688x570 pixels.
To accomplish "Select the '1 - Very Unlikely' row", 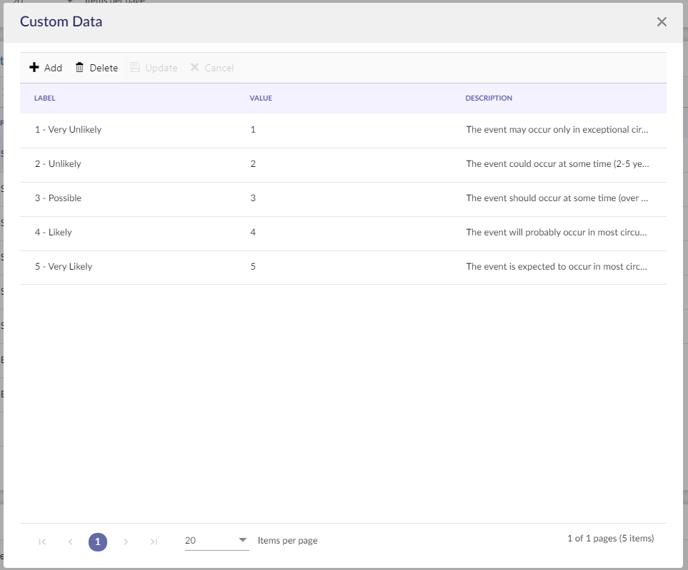I will [68, 130].
